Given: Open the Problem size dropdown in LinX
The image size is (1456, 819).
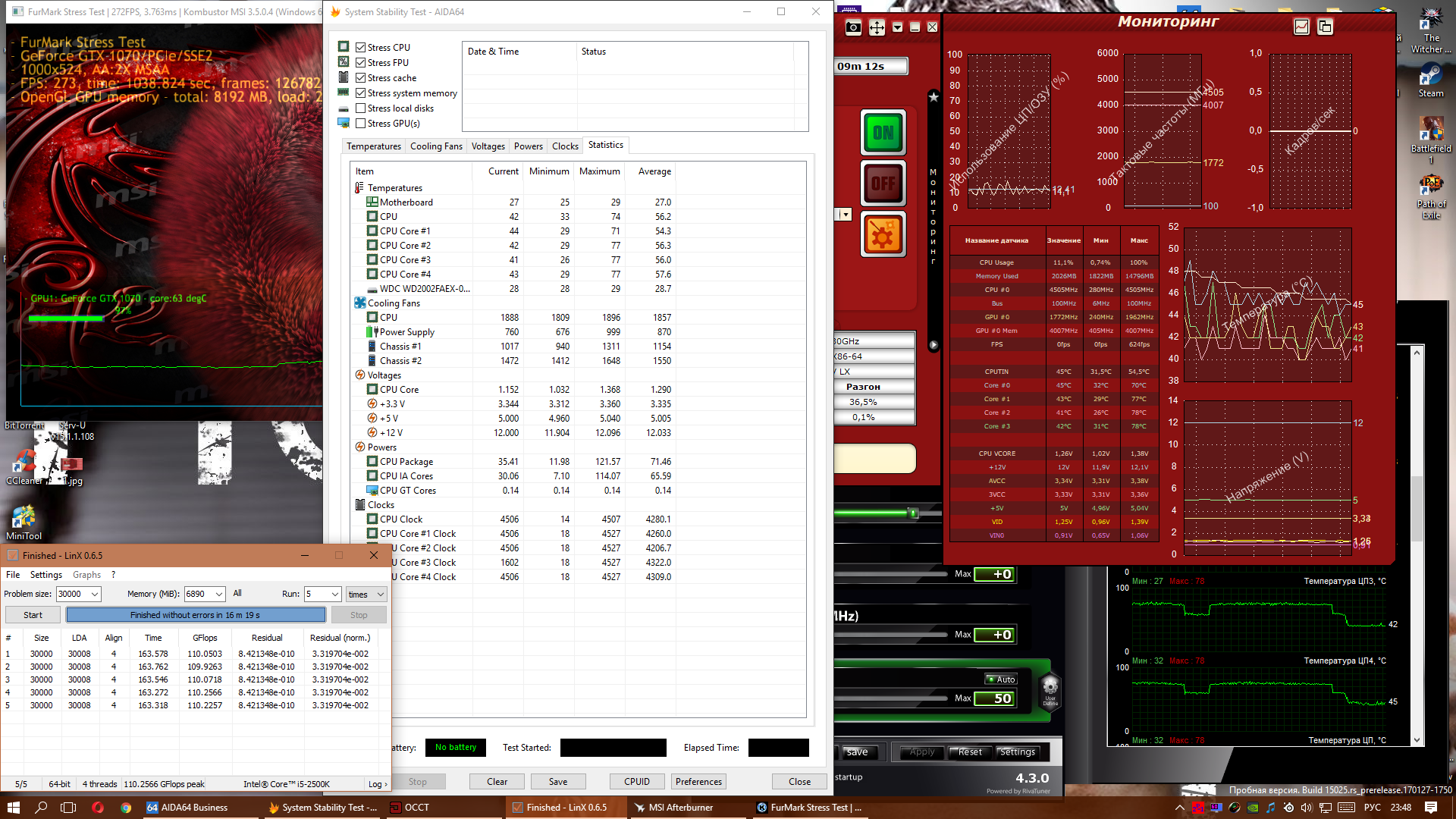Looking at the screenshot, I should [x=95, y=595].
